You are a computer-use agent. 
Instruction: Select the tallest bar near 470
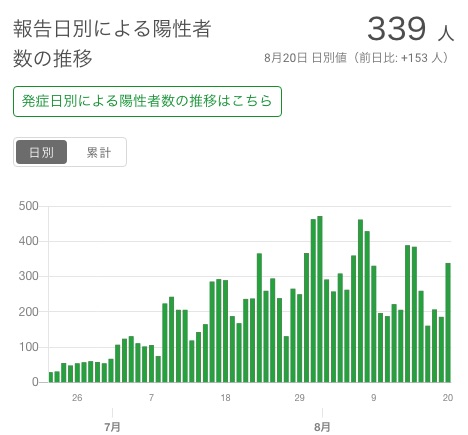tap(320, 299)
